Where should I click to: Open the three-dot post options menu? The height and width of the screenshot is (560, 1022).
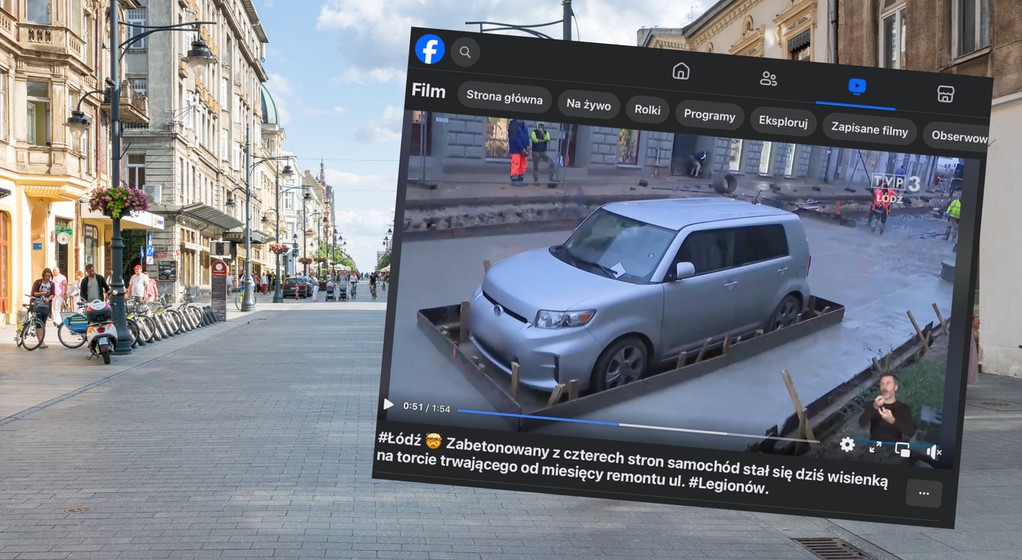point(923,493)
